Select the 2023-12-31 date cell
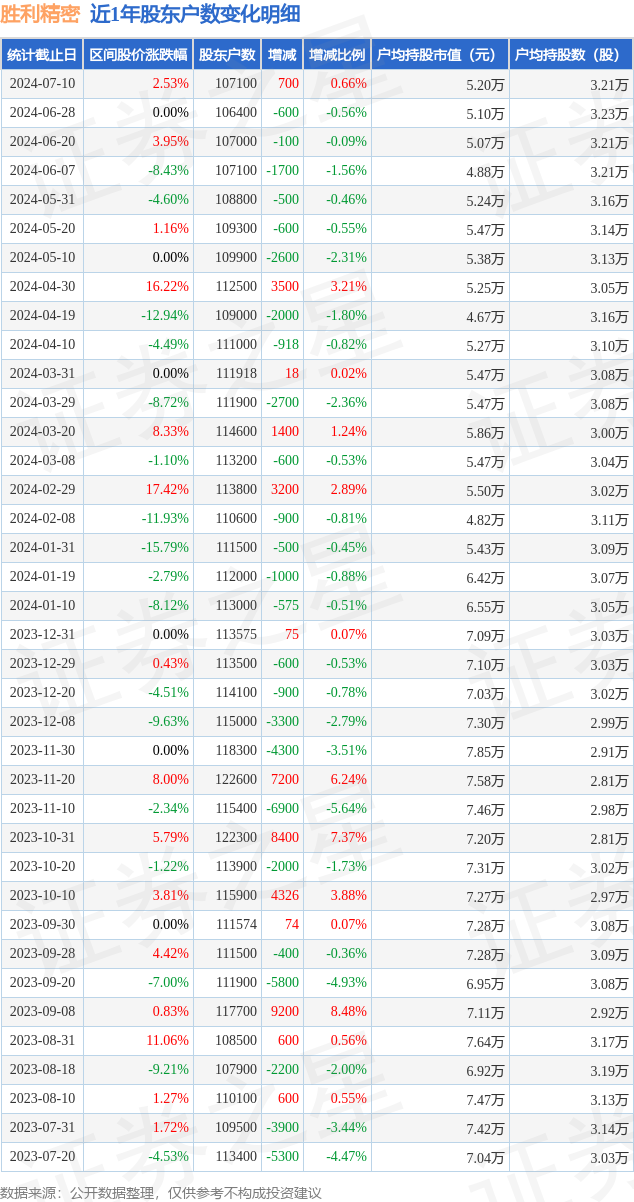This screenshot has width=634, height=1202. coord(42,635)
